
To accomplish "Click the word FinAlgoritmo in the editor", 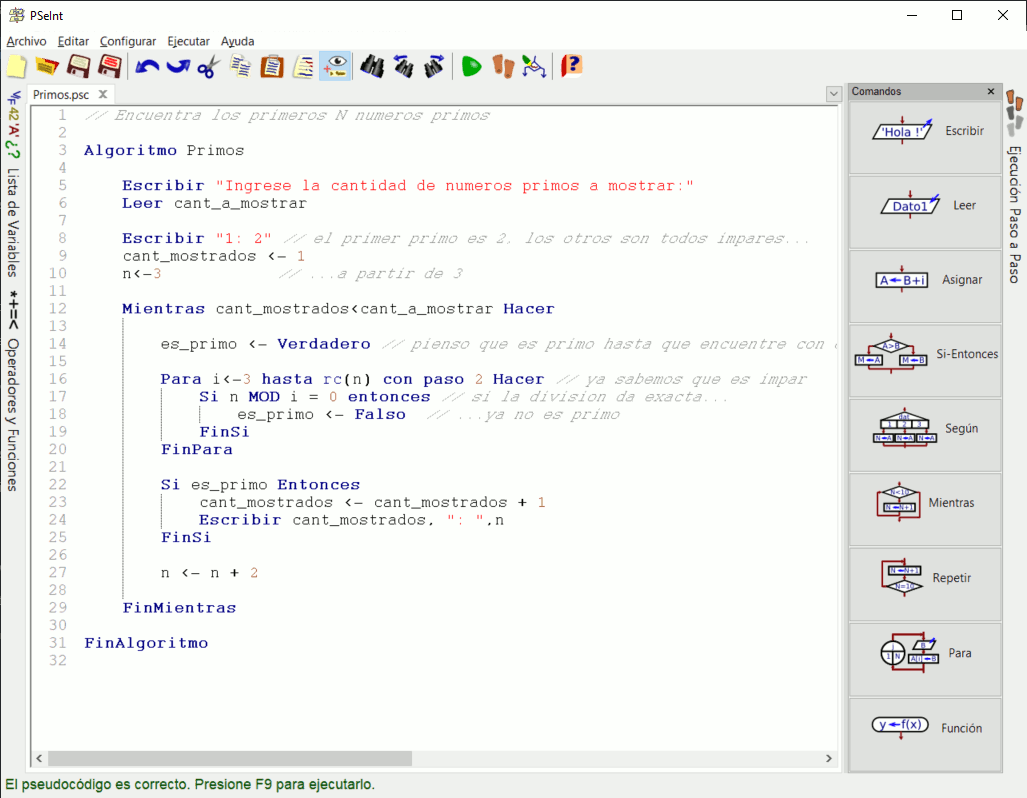I will [146, 643].
